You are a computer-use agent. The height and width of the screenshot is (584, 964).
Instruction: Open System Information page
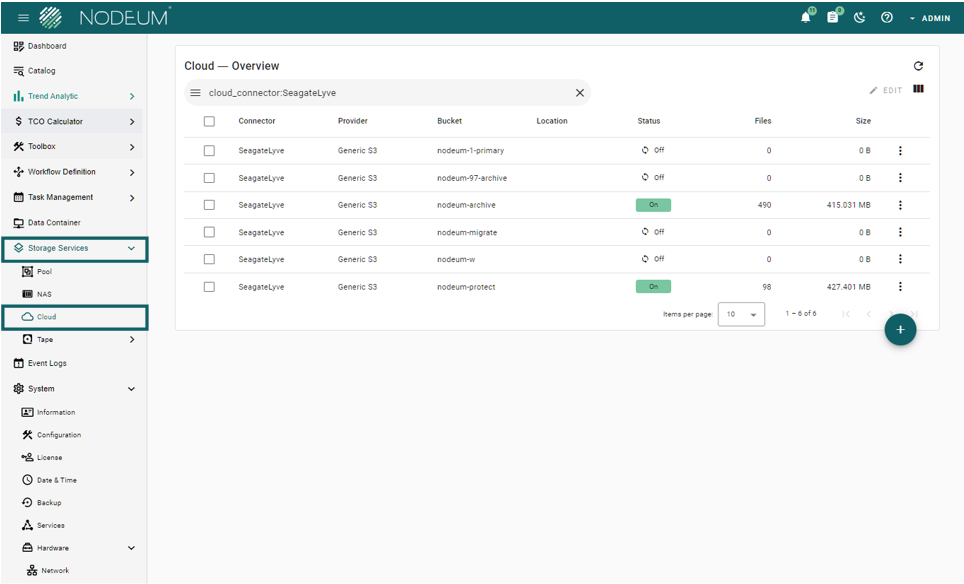coord(55,412)
